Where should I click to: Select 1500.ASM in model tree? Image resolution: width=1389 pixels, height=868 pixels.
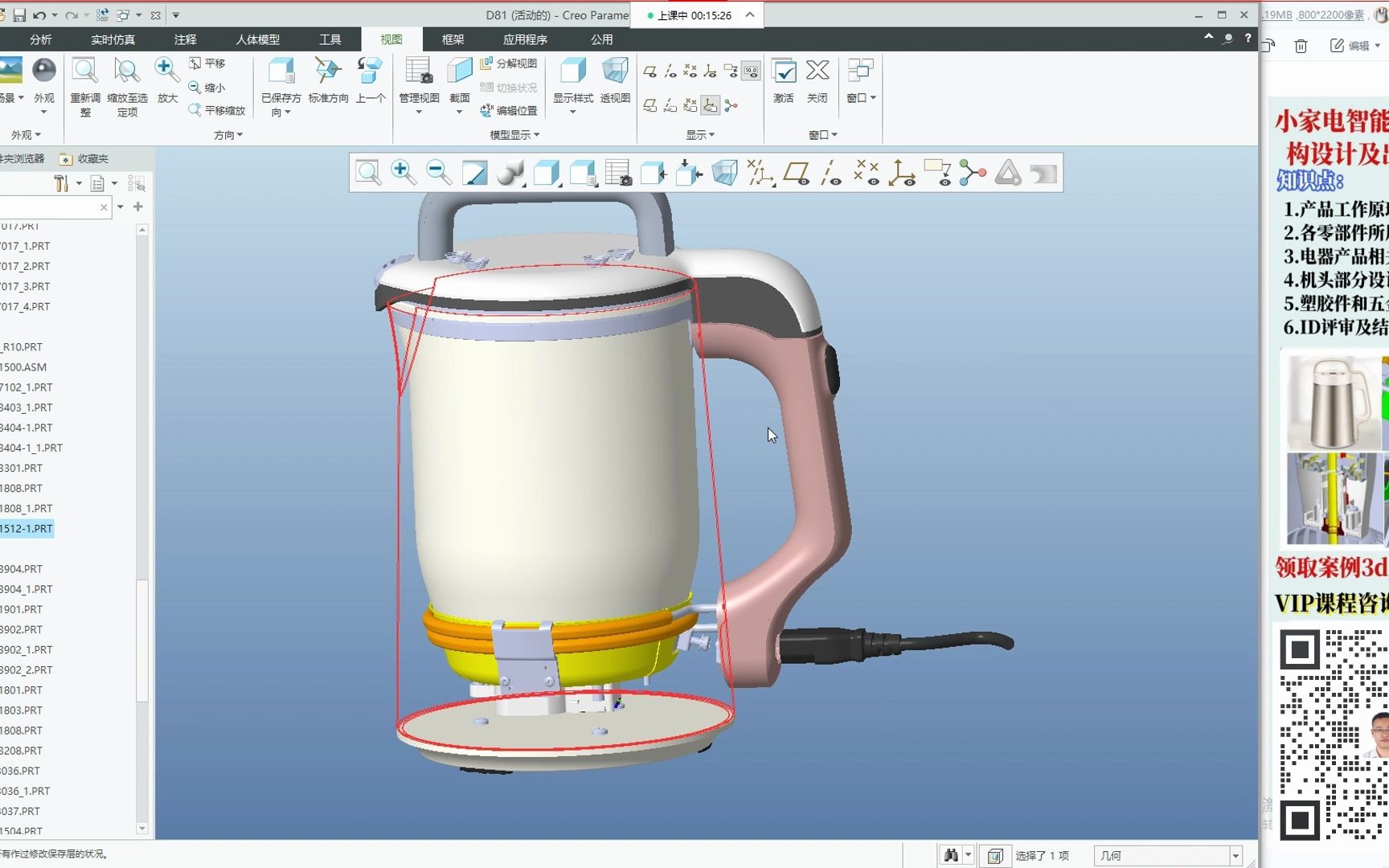(23, 366)
